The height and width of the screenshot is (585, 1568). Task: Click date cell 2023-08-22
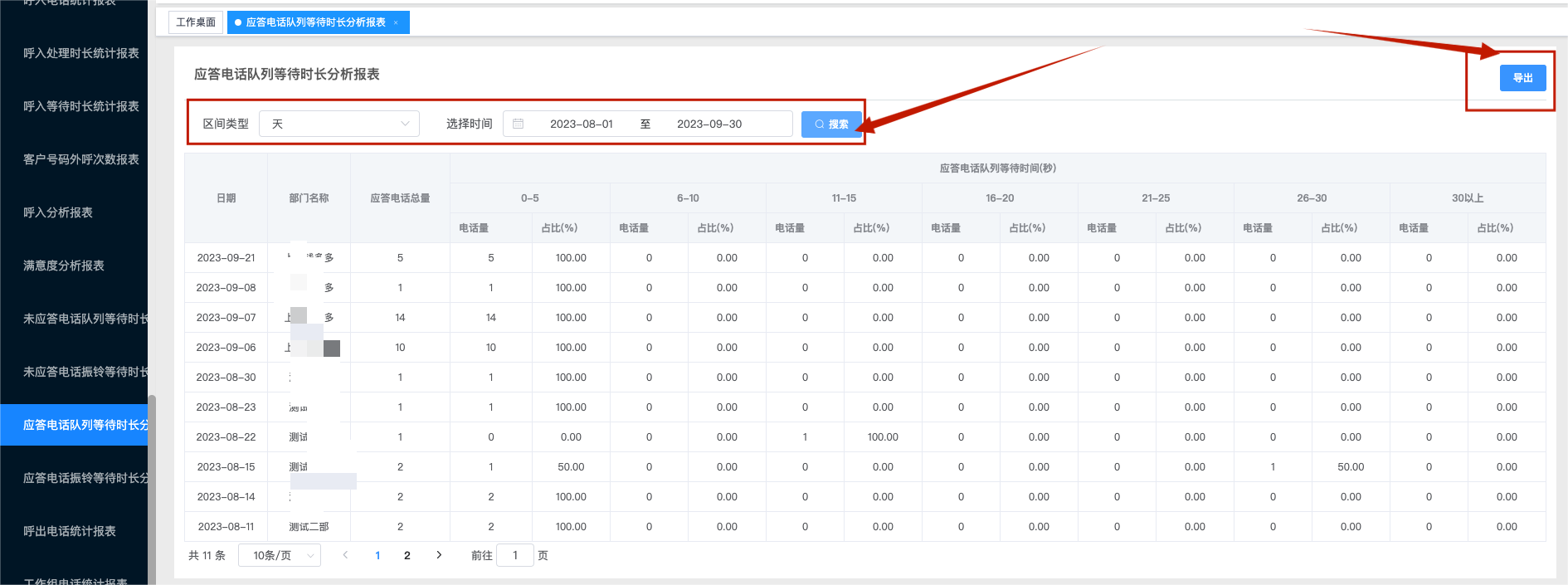(x=226, y=437)
